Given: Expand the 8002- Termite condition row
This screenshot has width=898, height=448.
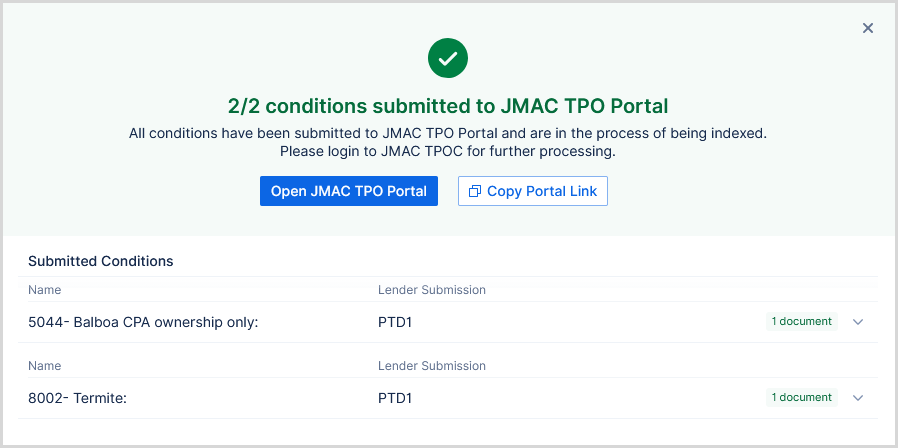Looking at the screenshot, I should tap(857, 398).
